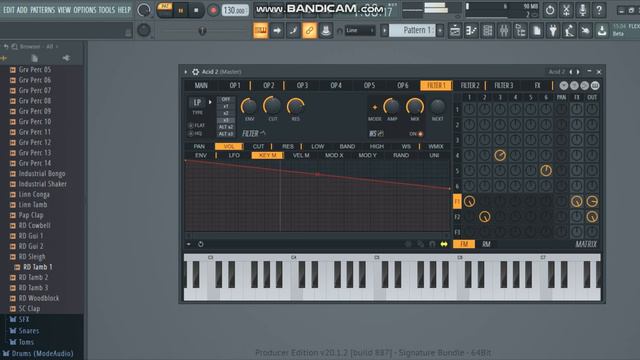Select the x2 filter slope option
This screenshot has height=360, width=640.
point(226,113)
